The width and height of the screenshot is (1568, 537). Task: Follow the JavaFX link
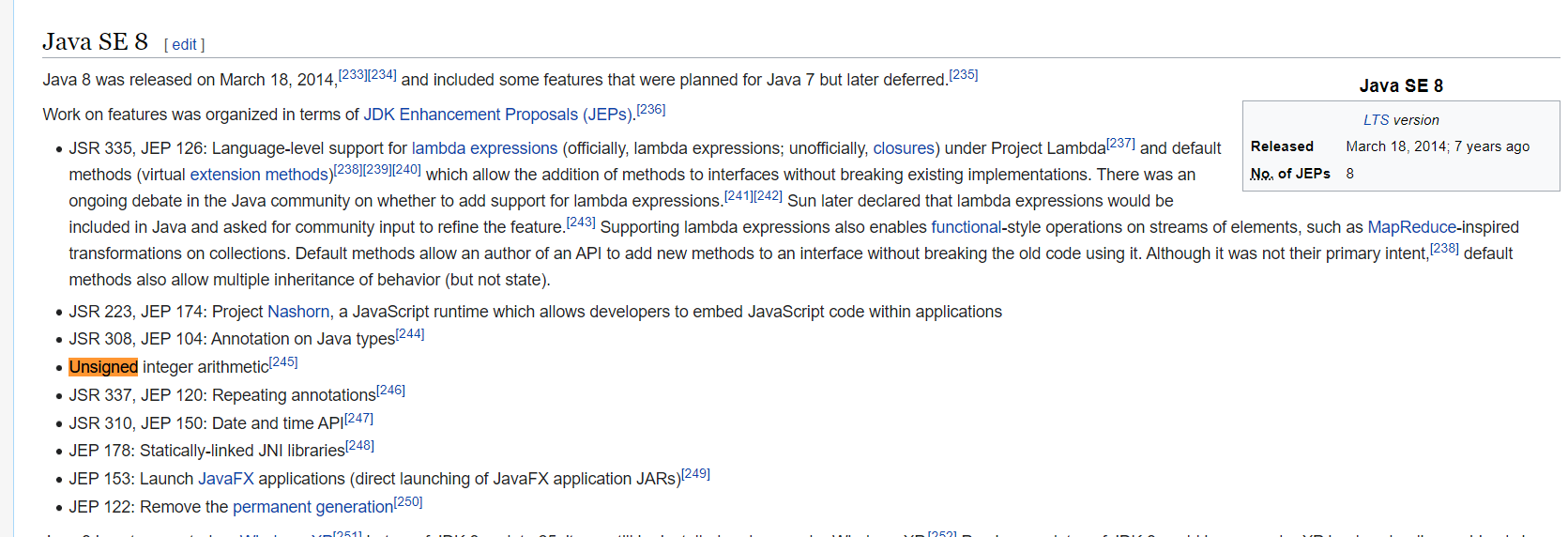point(226,479)
